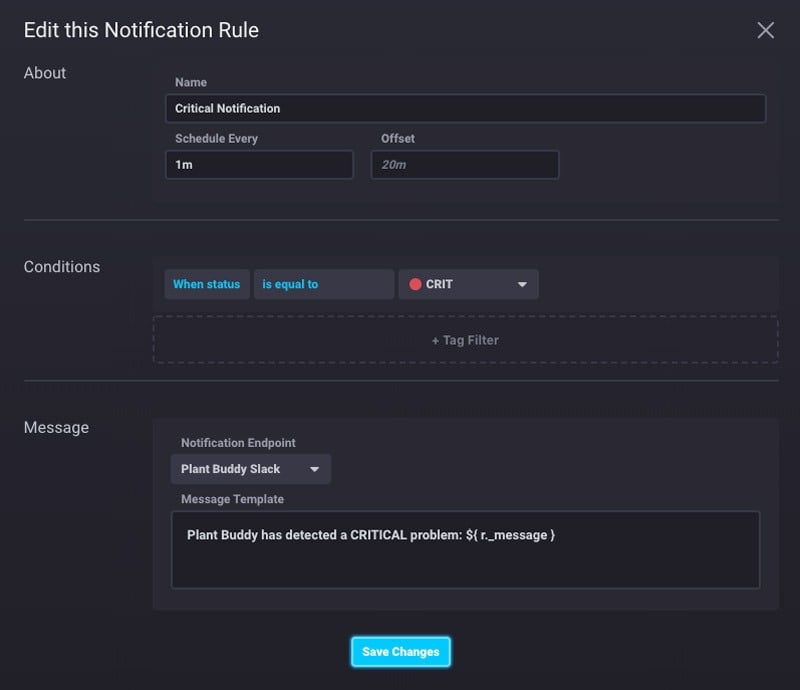
Task: Click the Schedule Every interval field
Action: [x=258, y=164]
